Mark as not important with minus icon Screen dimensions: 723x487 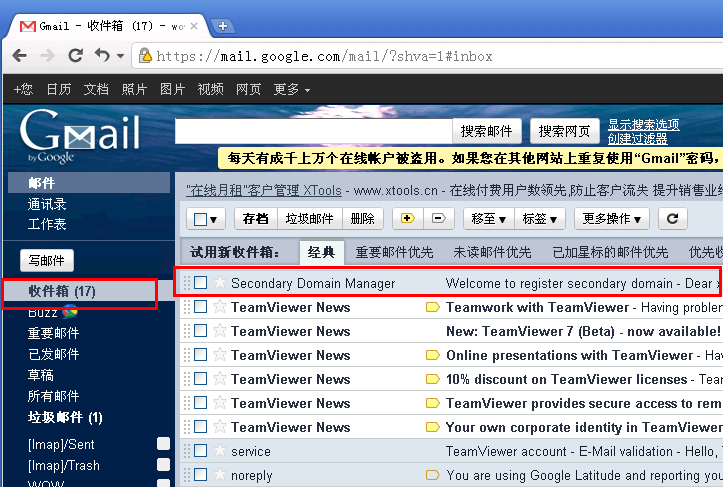[437, 218]
